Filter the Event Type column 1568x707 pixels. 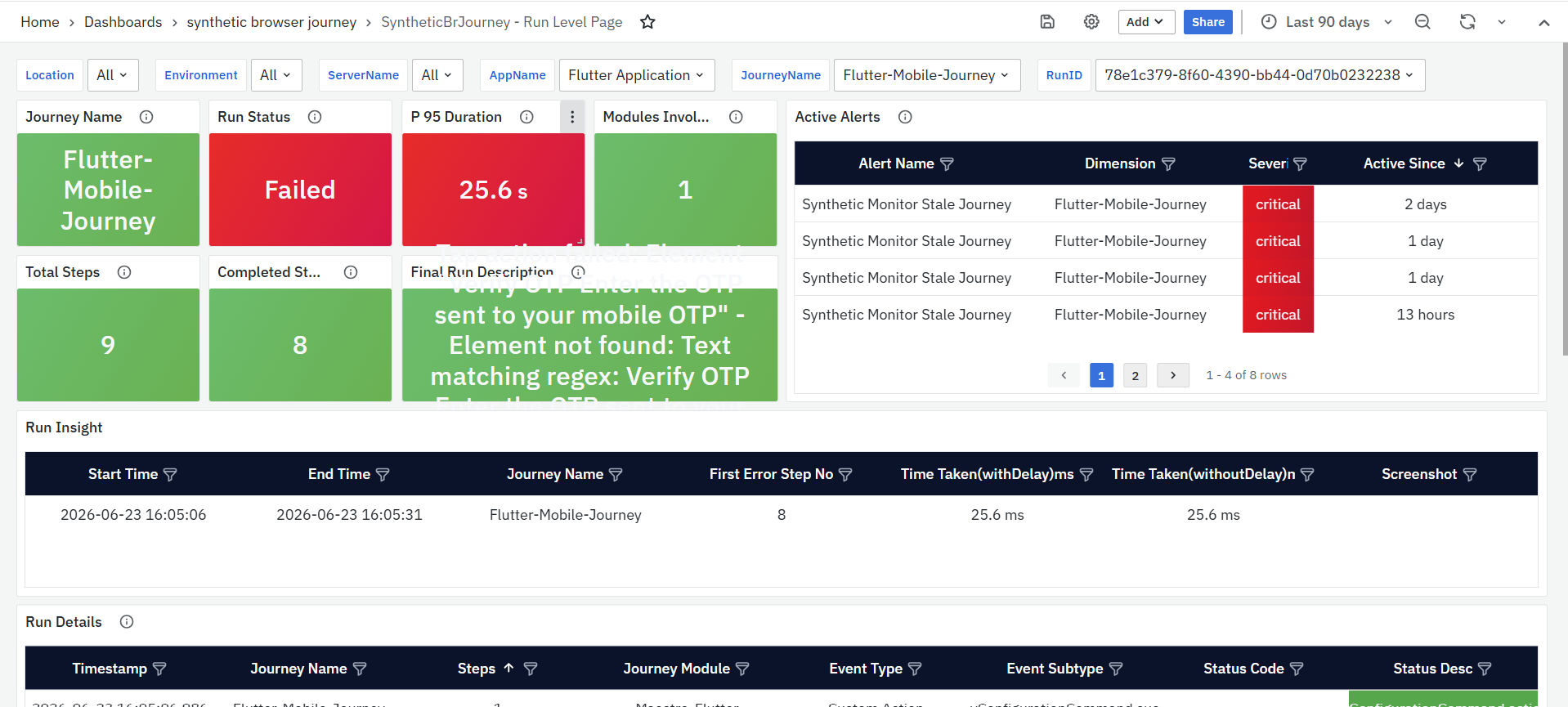point(915,669)
